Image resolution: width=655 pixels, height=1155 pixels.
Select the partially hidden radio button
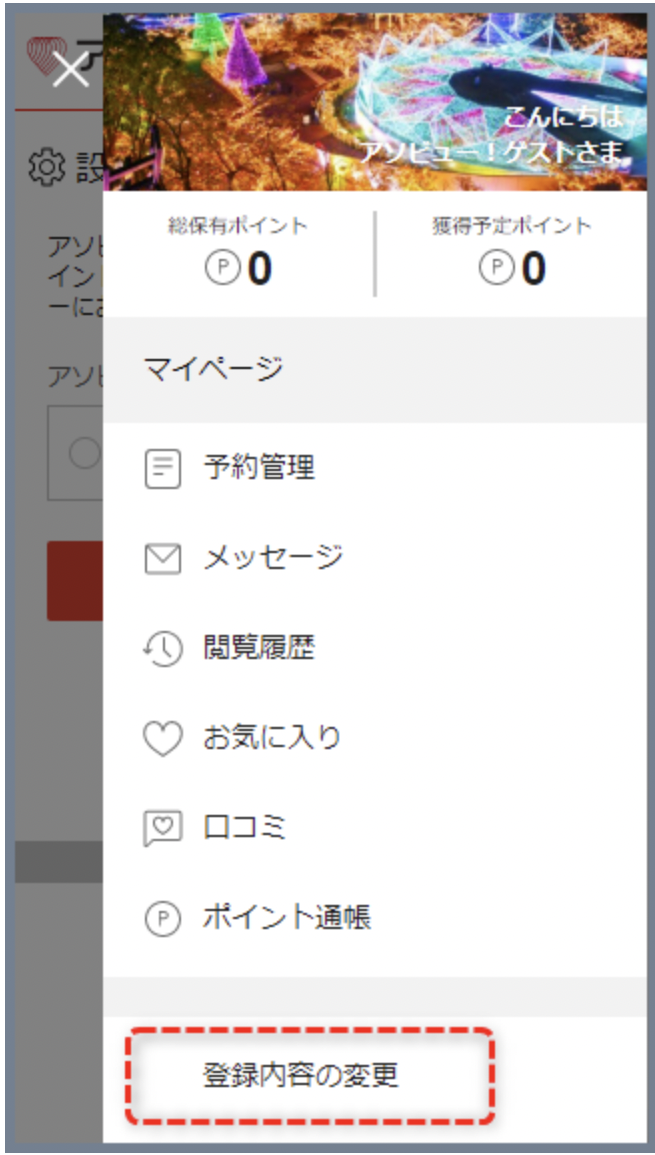83,454
